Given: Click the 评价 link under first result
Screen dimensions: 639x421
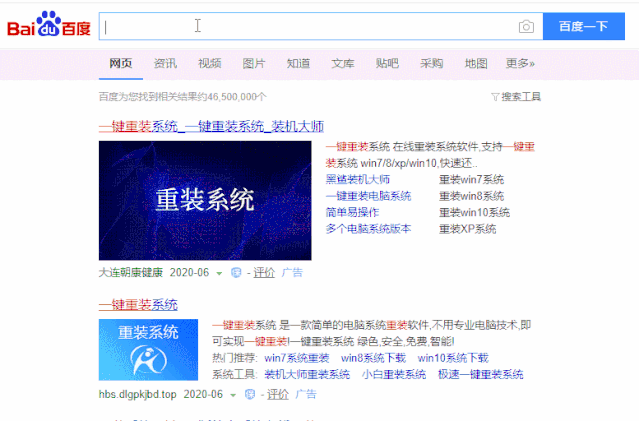Looking at the screenshot, I should pos(264,272).
